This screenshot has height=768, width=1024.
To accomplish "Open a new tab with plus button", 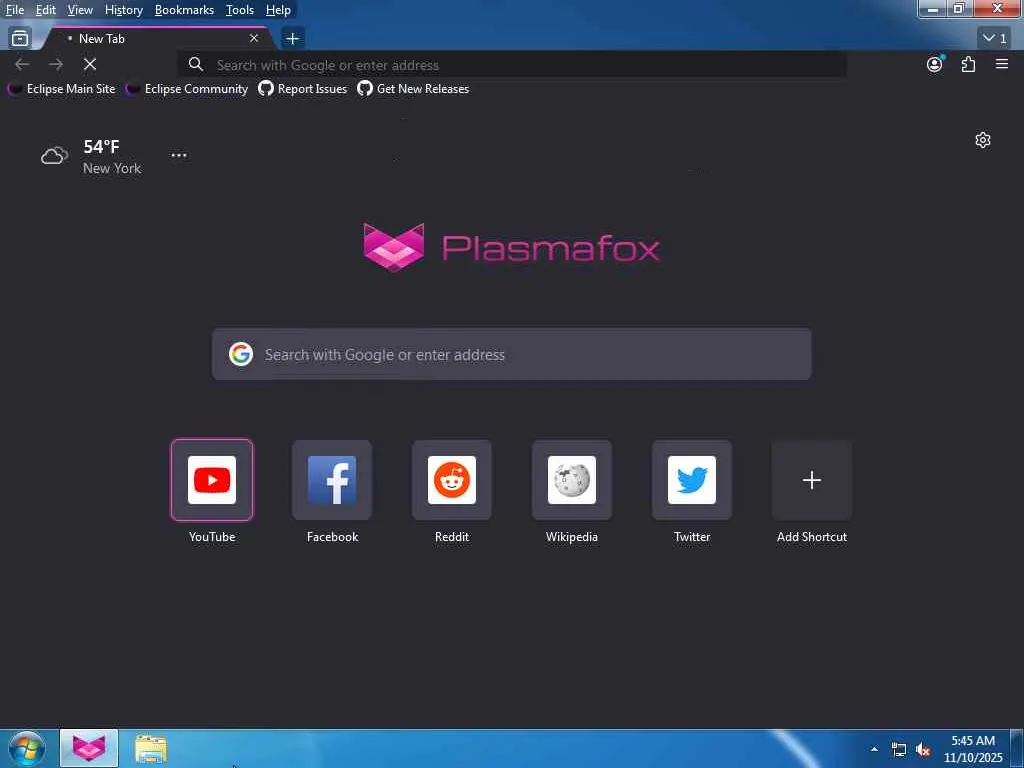I will 293,39.
